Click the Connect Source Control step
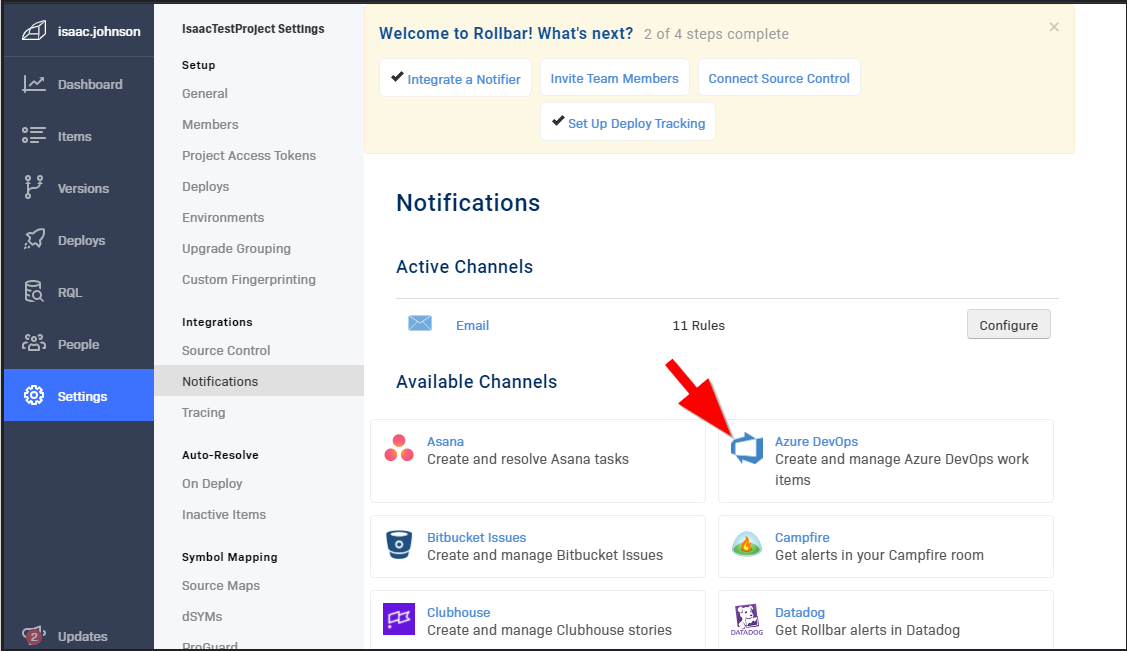 (x=779, y=78)
